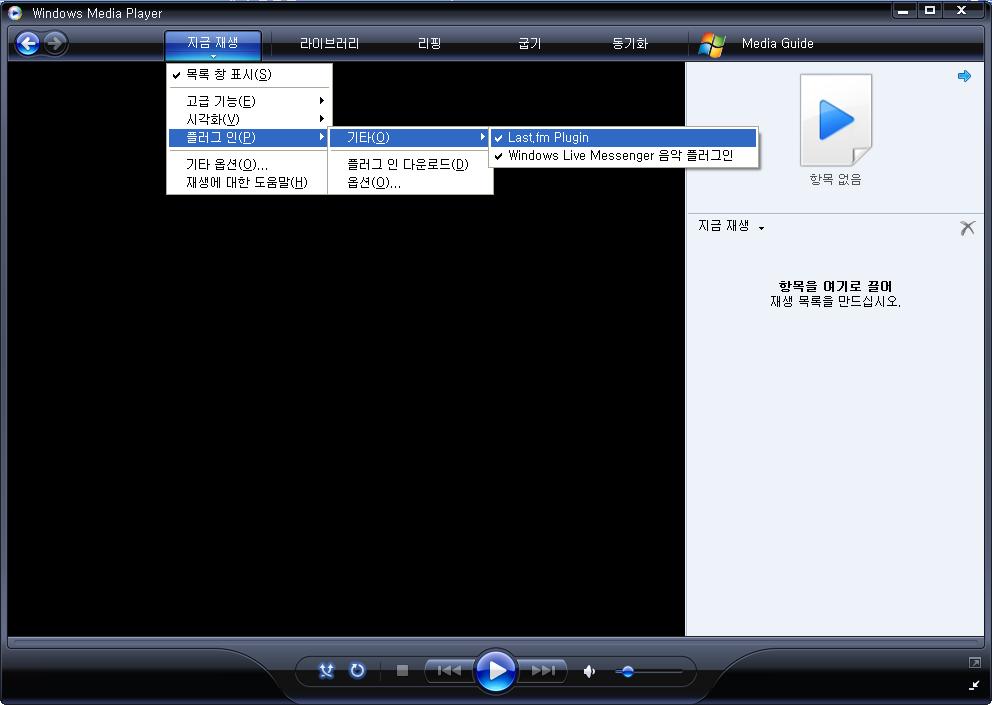Uncheck the Last.fm Plugin entry
This screenshot has width=992, height=705.
(x=623, y=137)
